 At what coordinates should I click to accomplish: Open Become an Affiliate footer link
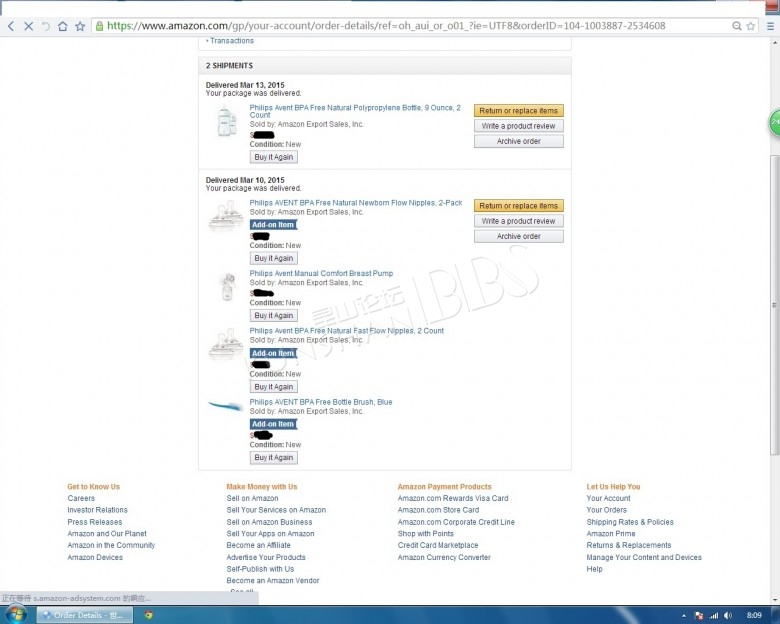pyautogui.click(x=258, y=545)
